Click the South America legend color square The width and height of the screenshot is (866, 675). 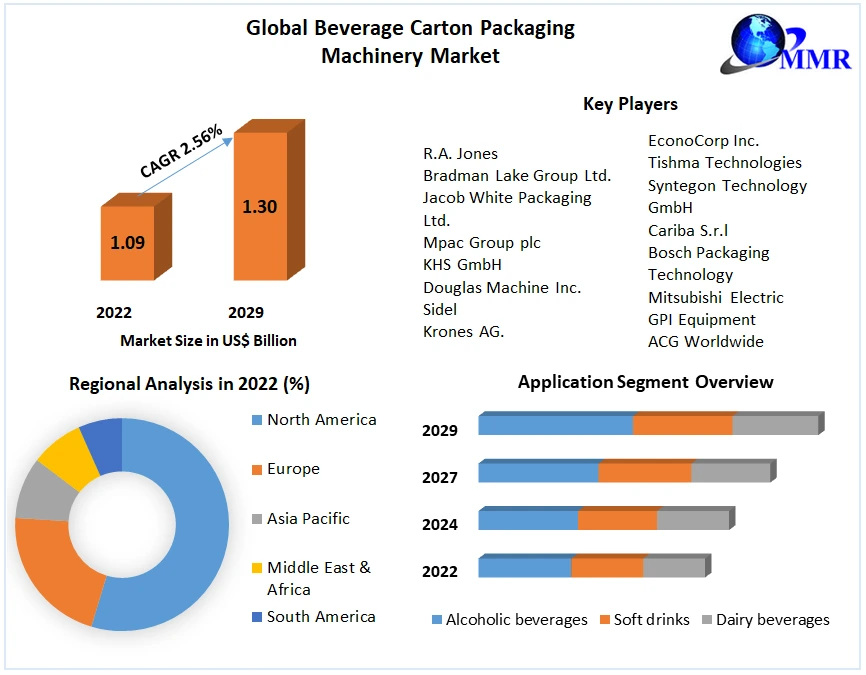tap(257, 617)
